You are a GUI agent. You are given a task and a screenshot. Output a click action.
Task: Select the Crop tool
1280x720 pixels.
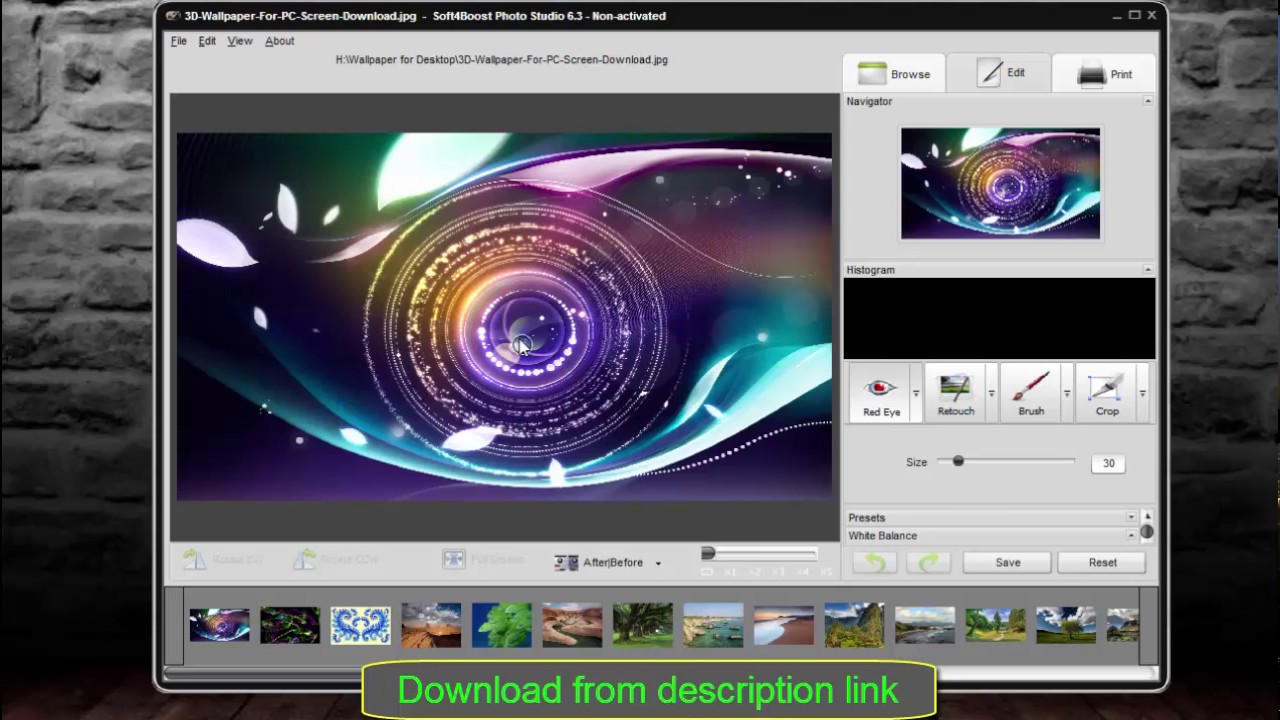coord(1106,392)
